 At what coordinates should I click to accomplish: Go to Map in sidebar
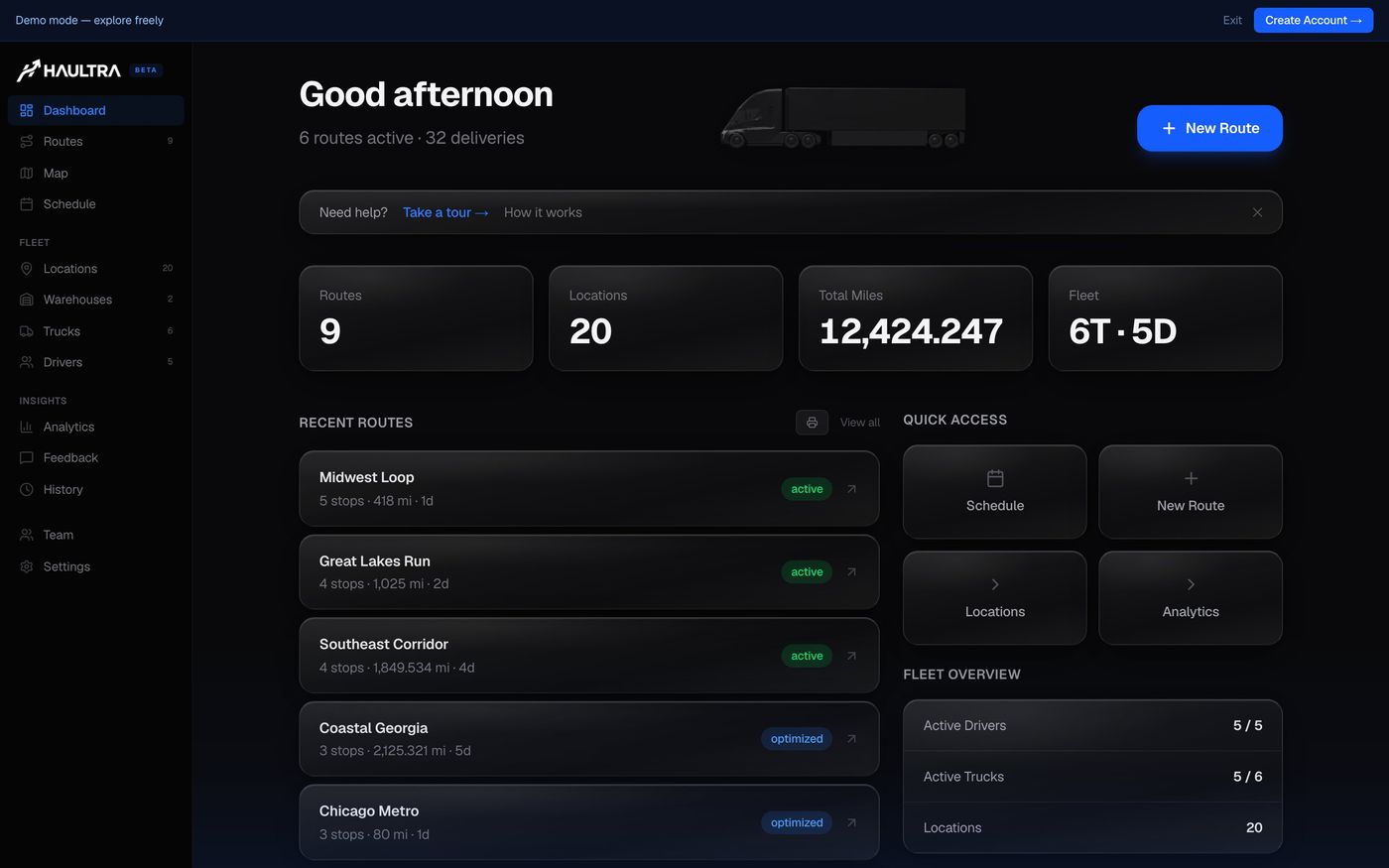(x=96, y=173)
